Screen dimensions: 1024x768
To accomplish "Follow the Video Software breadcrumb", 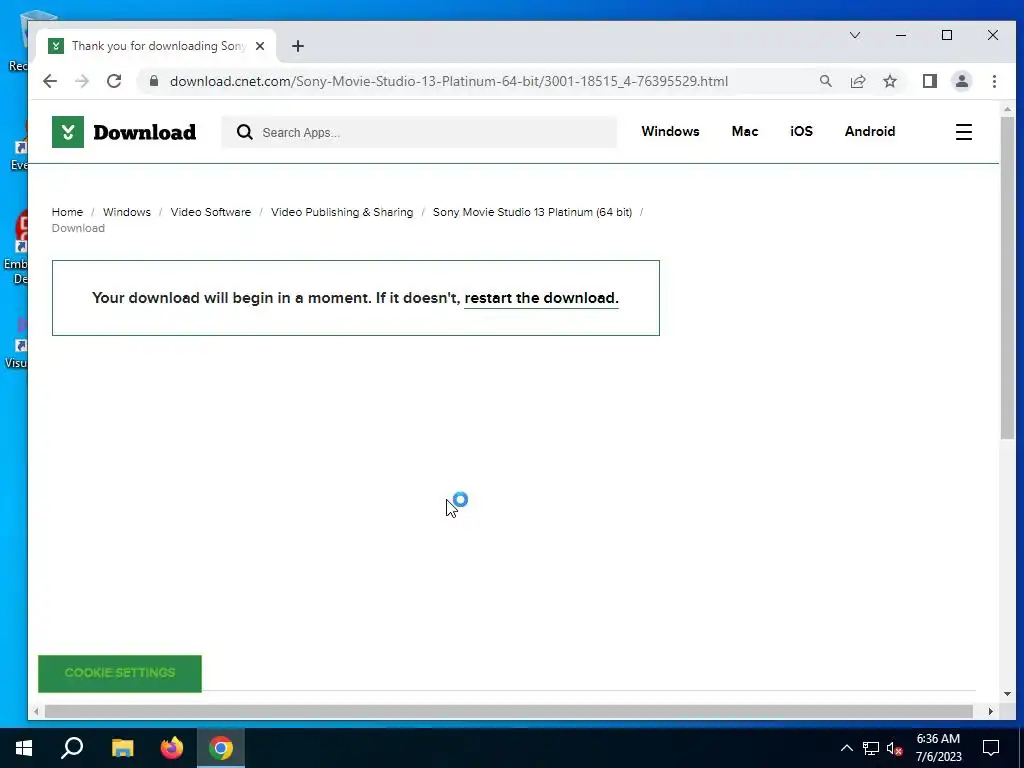I will [210, 212].
